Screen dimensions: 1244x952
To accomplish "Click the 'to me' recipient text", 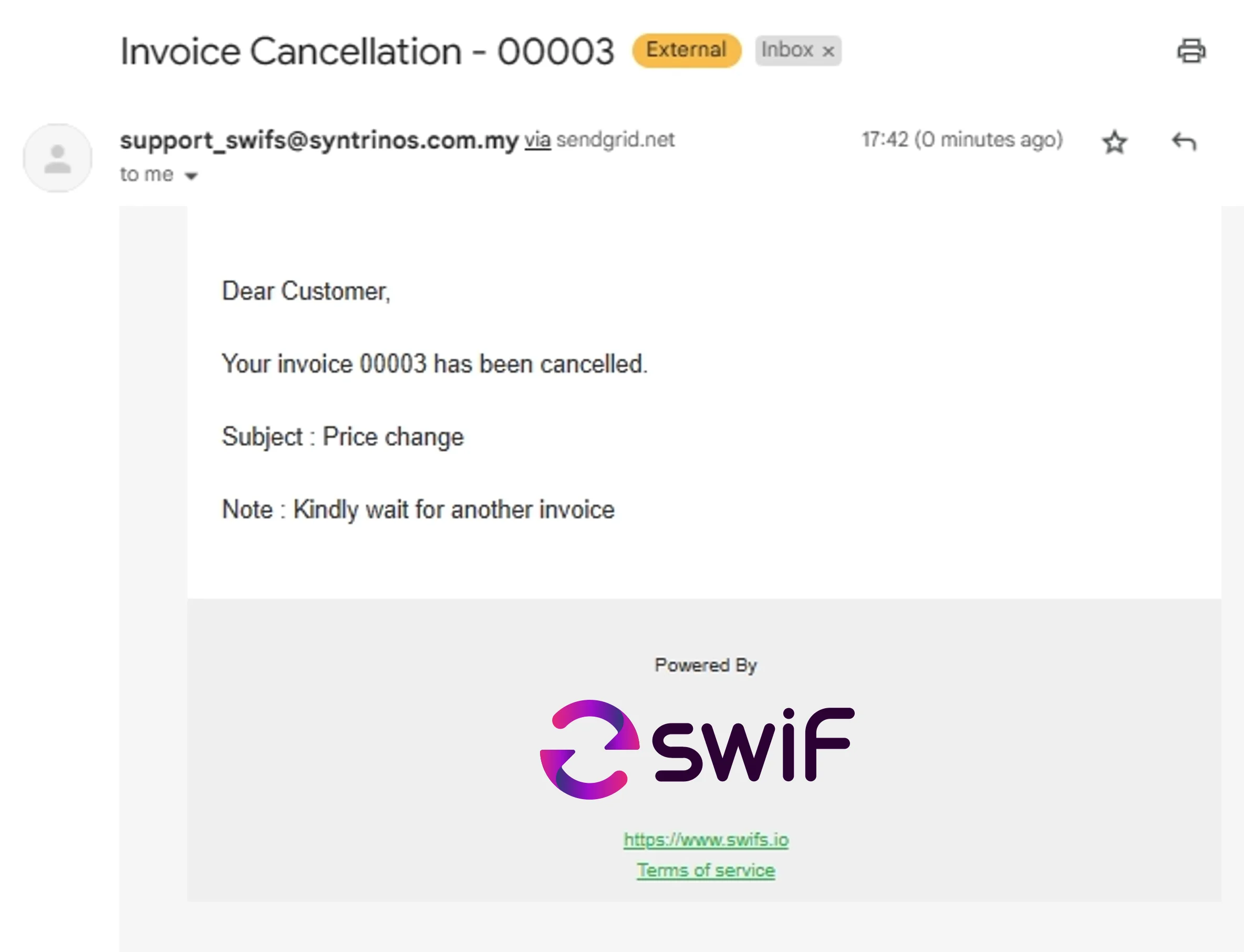I will pos(146,174).
